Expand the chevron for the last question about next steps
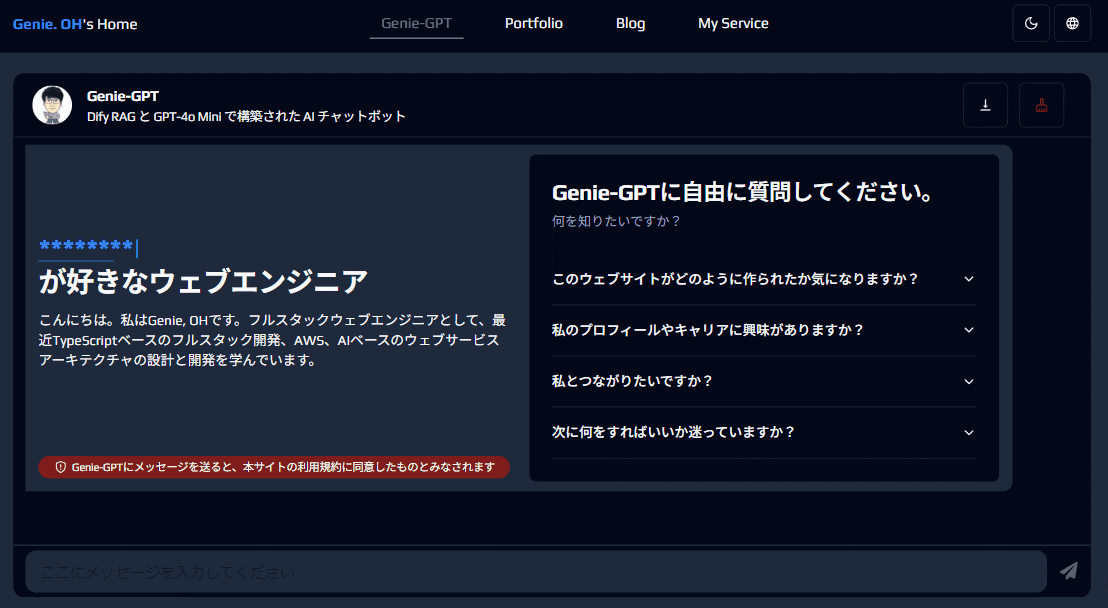Viewport: 1108px width, 608px height. pos(968,432)
